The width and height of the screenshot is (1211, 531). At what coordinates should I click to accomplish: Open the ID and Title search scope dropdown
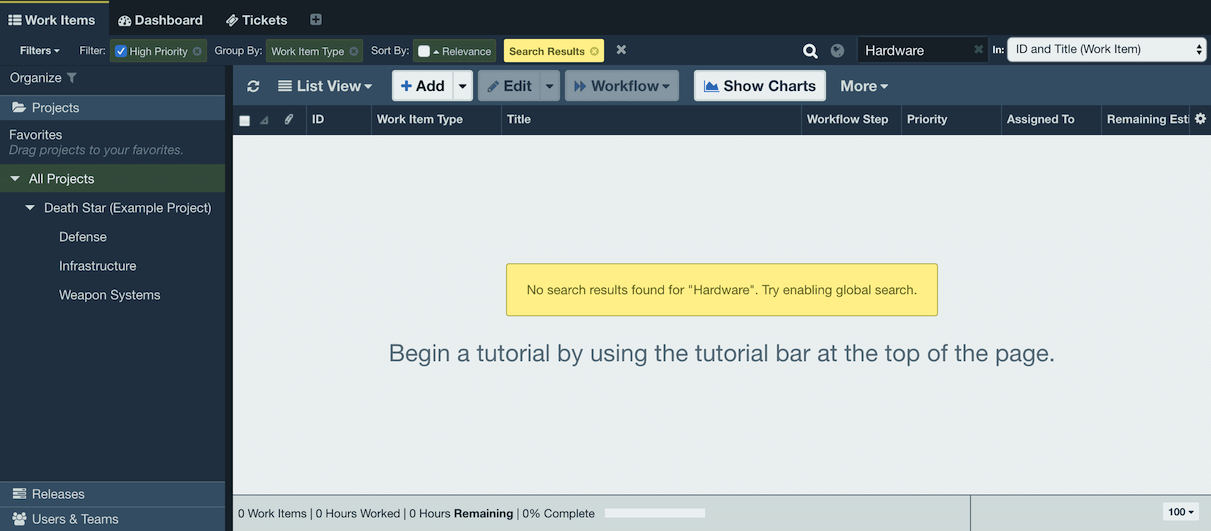(1107, 49)
